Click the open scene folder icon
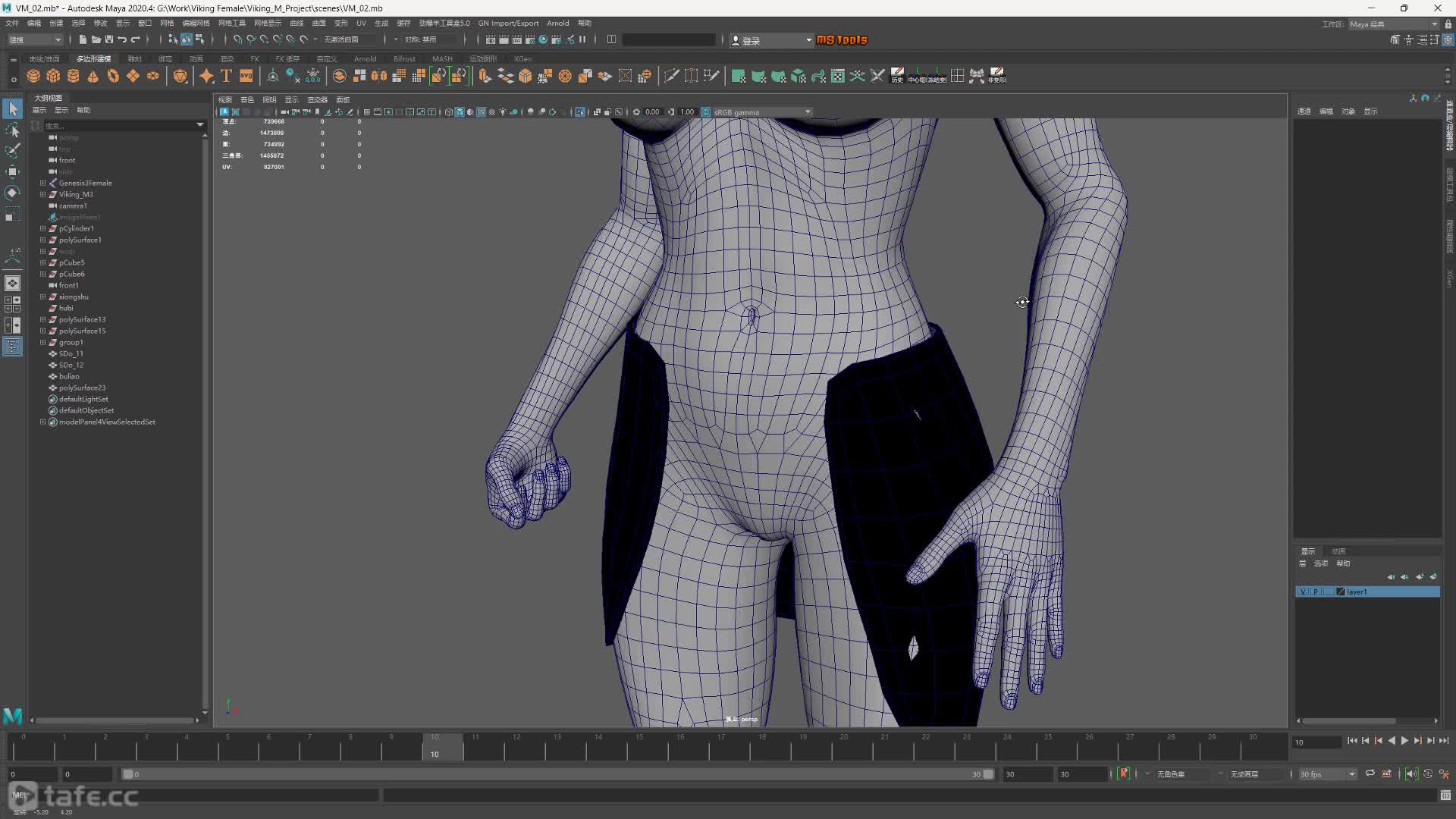 tap(96, 39)
